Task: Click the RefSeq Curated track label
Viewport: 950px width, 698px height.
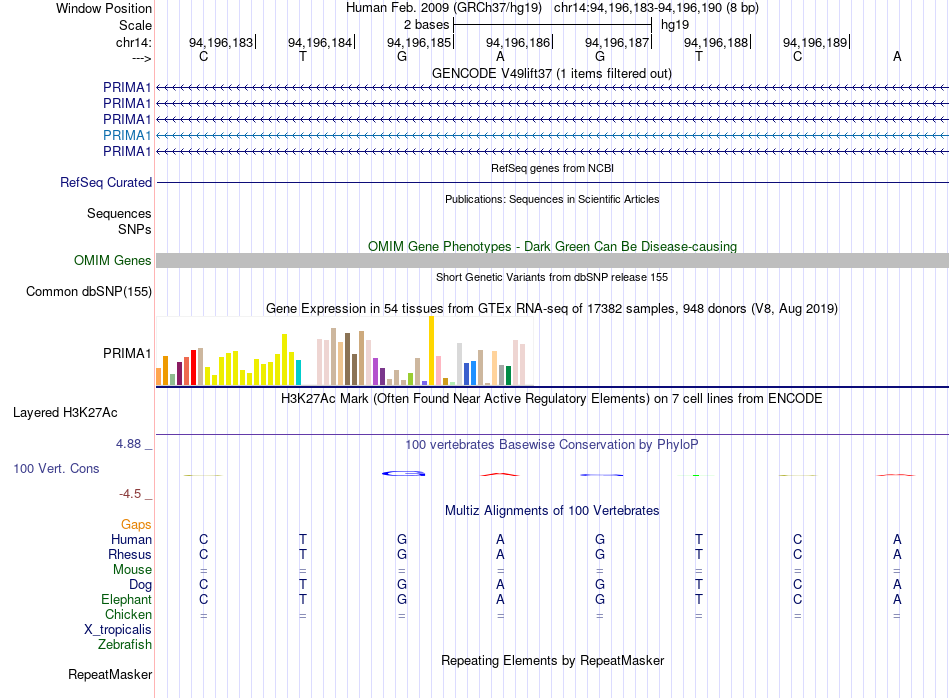Action: click(106, 182)
